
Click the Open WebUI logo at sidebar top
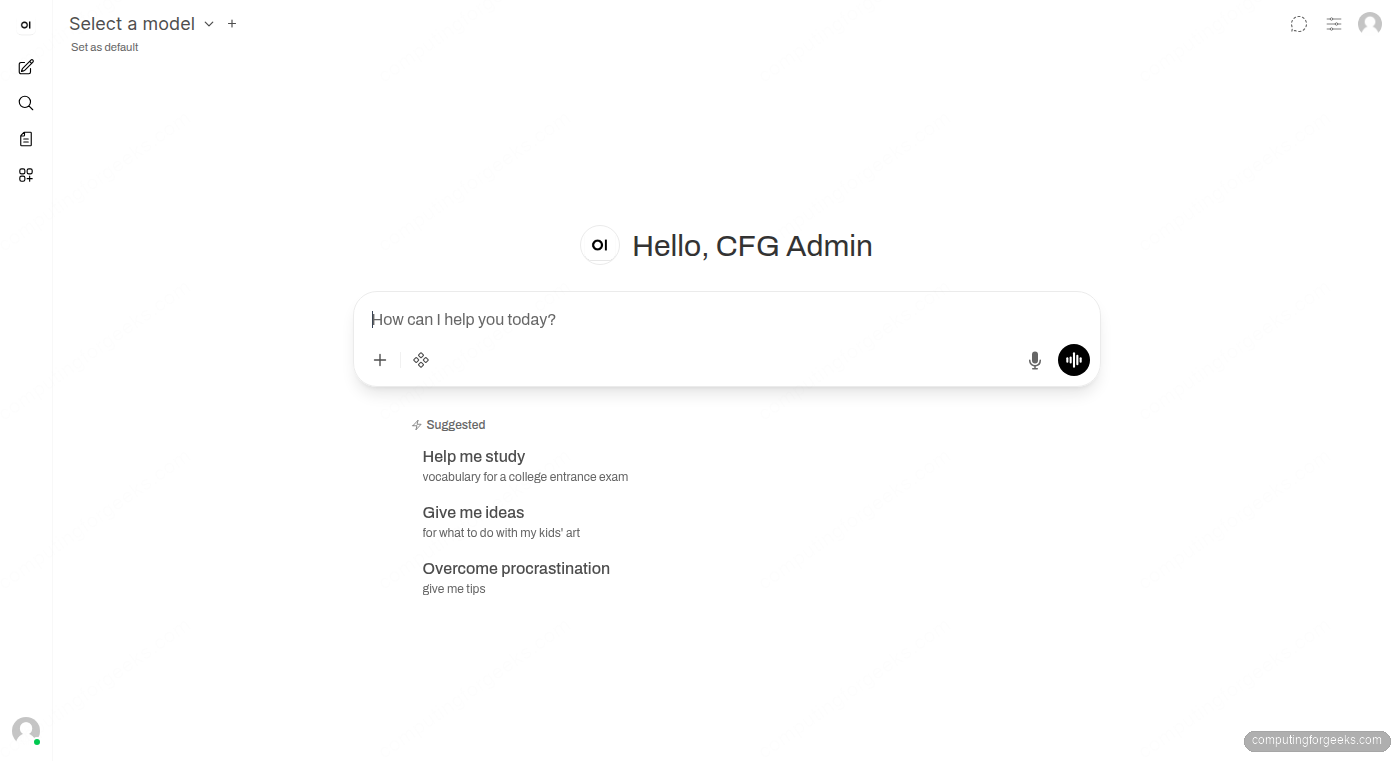point(25,24)
